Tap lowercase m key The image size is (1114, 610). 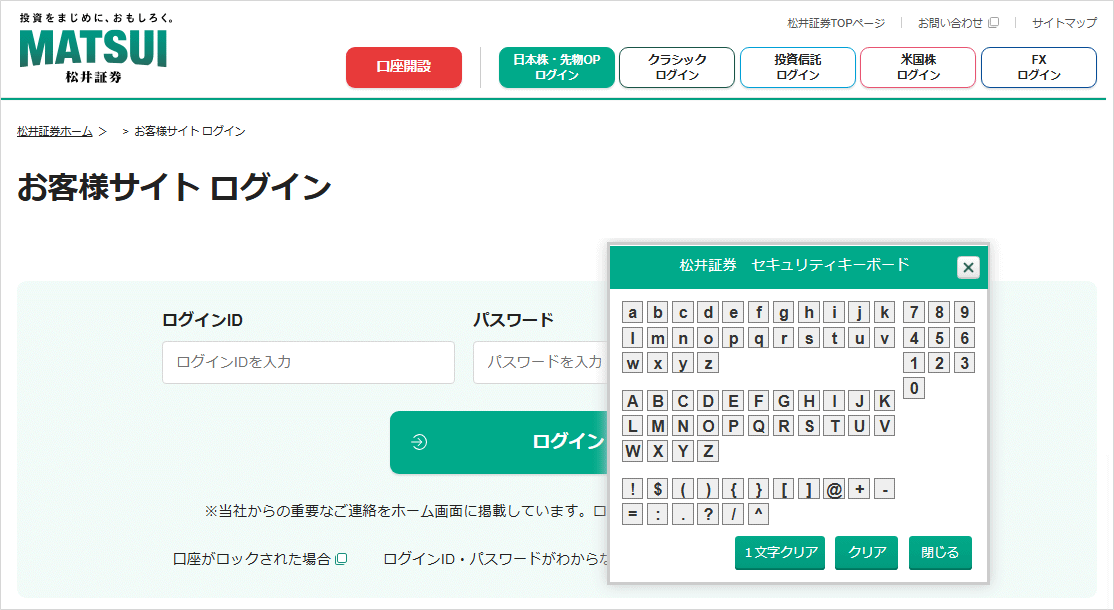point(658,338)
